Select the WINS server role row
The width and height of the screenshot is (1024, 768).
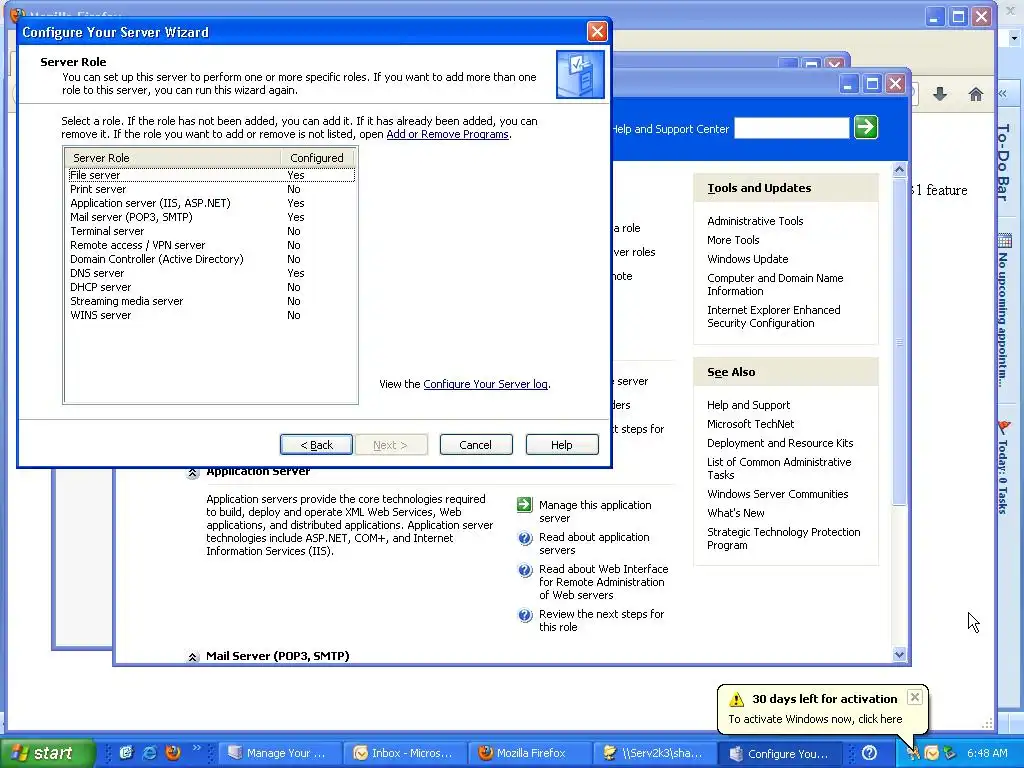(211, 315)
